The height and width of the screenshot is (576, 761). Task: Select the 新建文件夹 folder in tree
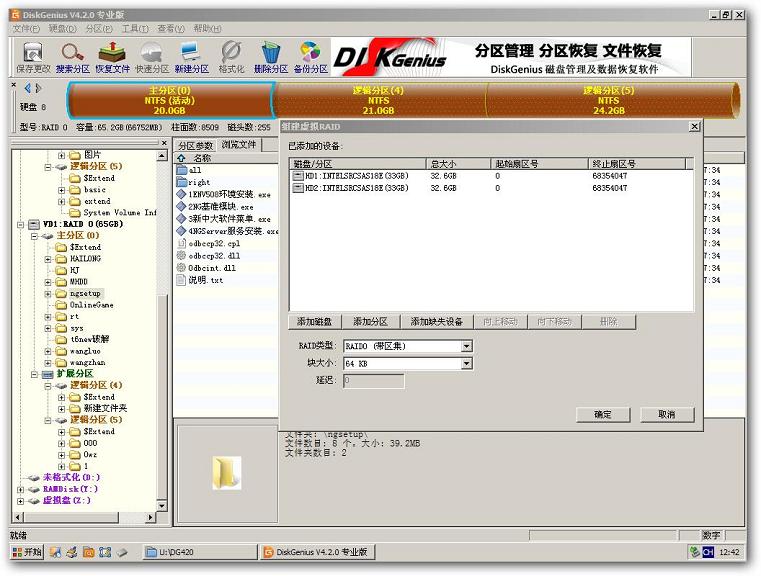tap(105, 408)
